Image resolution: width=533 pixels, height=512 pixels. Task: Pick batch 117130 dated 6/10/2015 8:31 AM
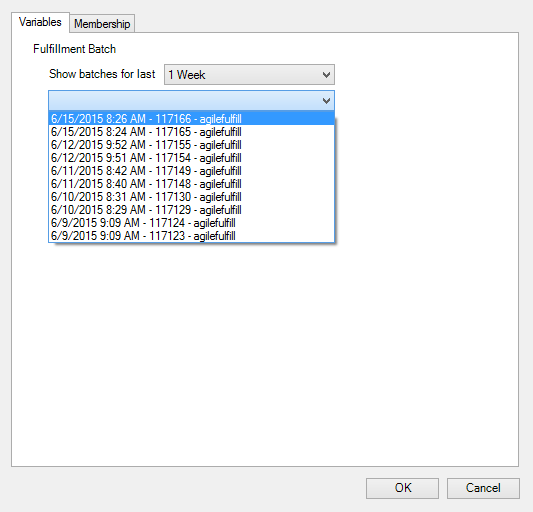coord(191,197)
